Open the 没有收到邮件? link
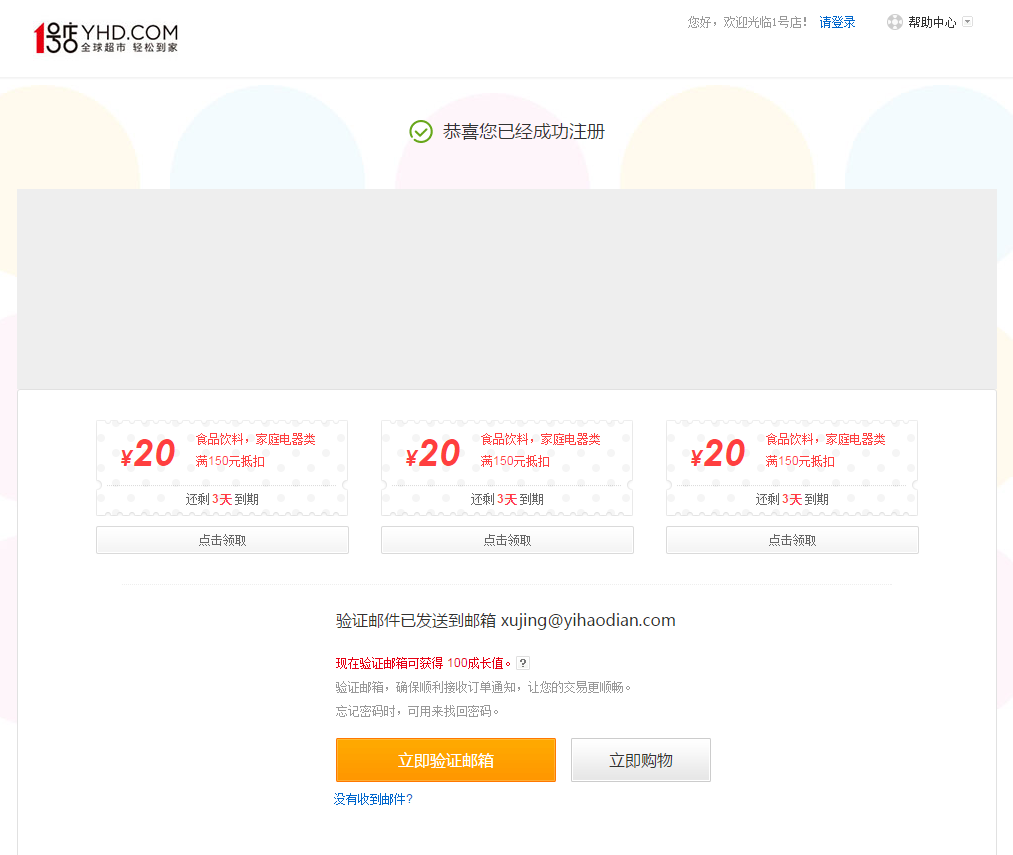The image size is (1013, 855). (373, 799)
